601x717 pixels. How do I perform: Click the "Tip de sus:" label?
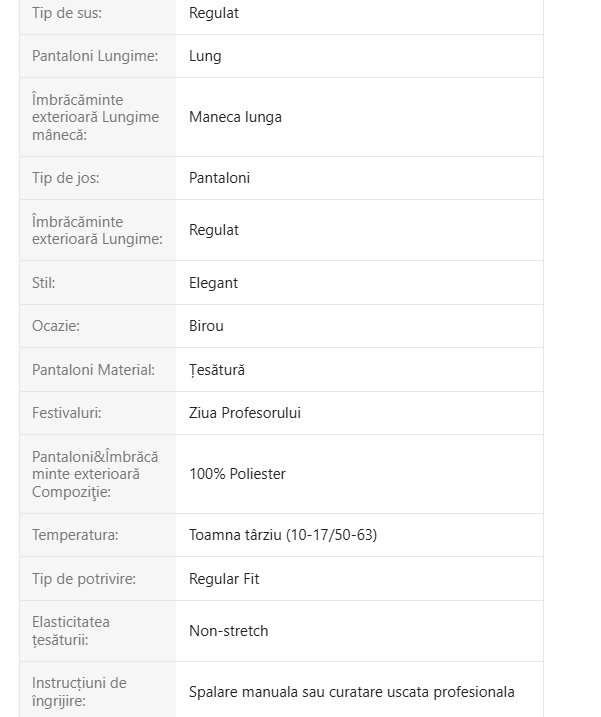click(66, 13)
